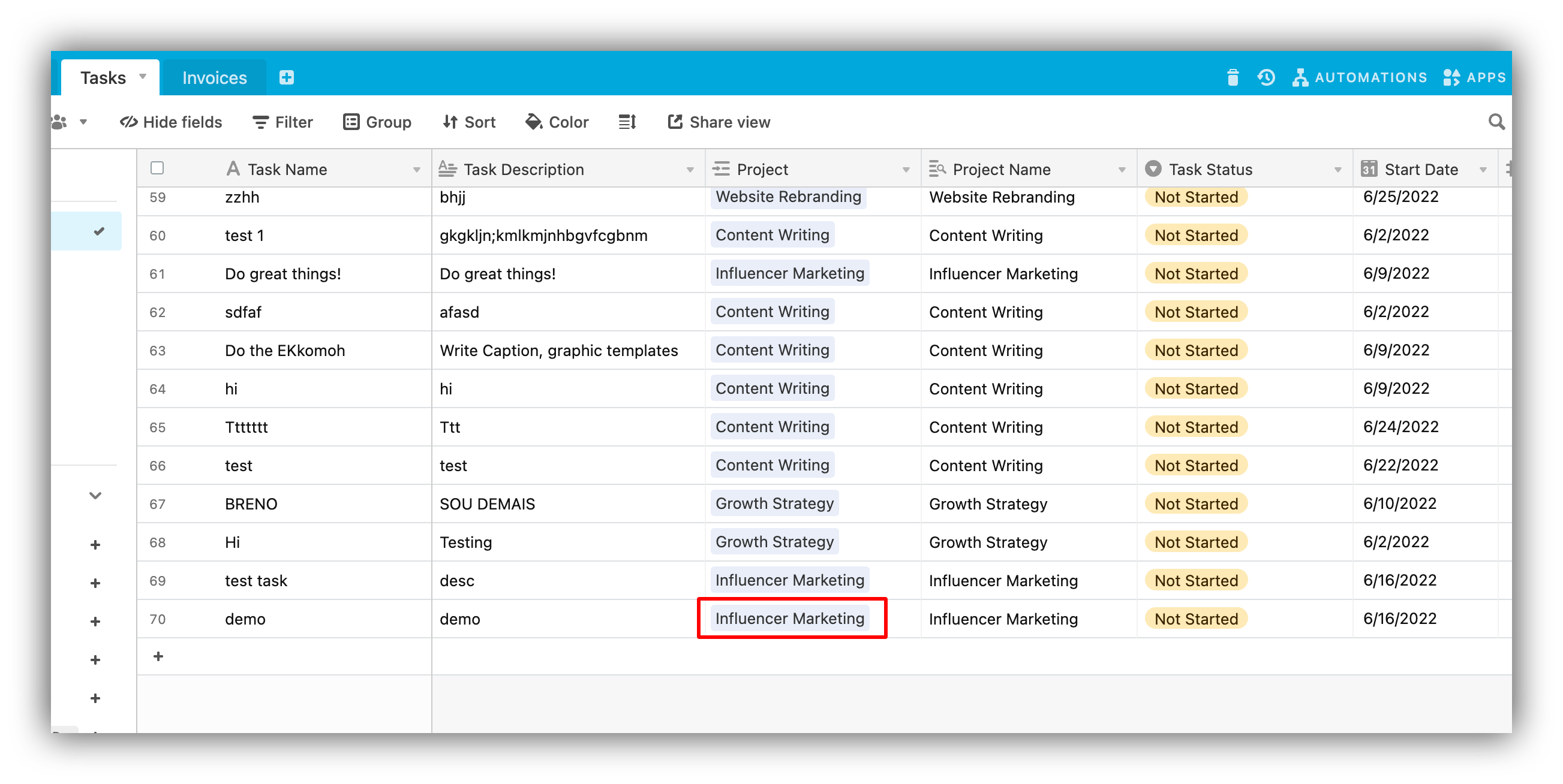The height and width of the screenshot is (784, 1563).
Task: Click the trash icon in top bar
Action: 1233,77
